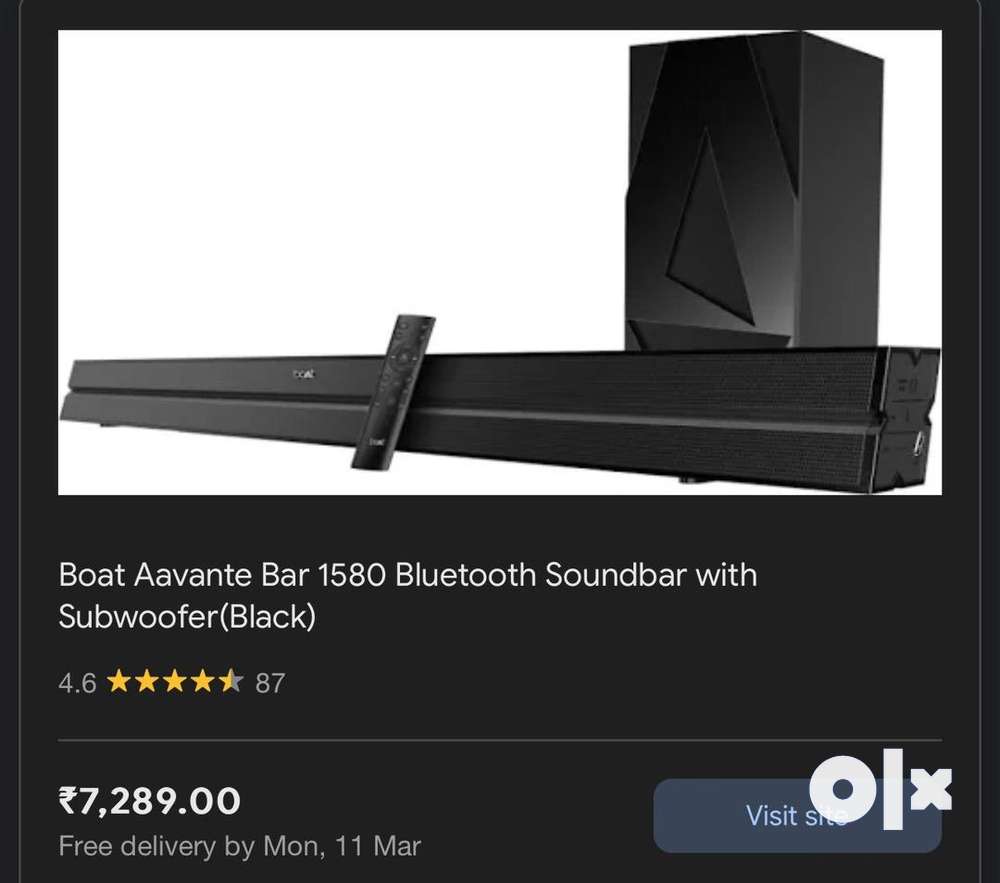The height and width of the screenshot is (883, 1000).
Task: Click the remote's circular navigation pad
Action: coord(402,355)
